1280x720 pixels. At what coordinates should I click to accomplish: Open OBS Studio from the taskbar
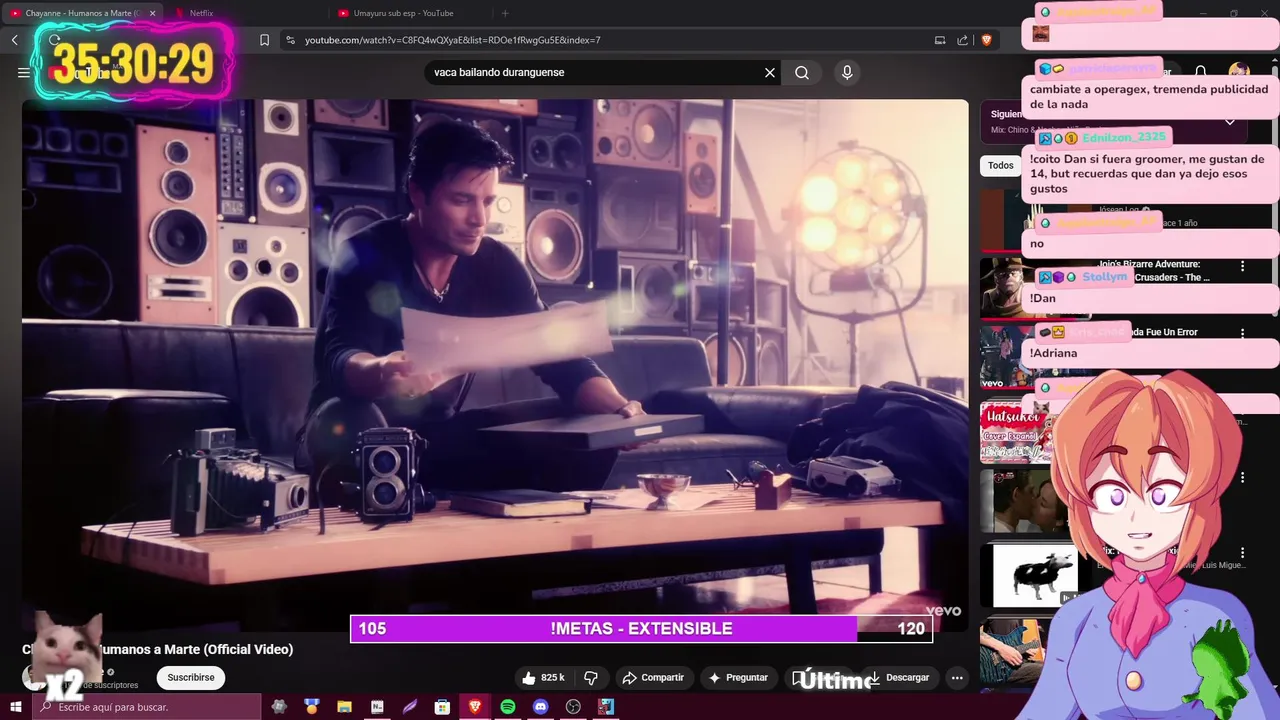point(573,707)
